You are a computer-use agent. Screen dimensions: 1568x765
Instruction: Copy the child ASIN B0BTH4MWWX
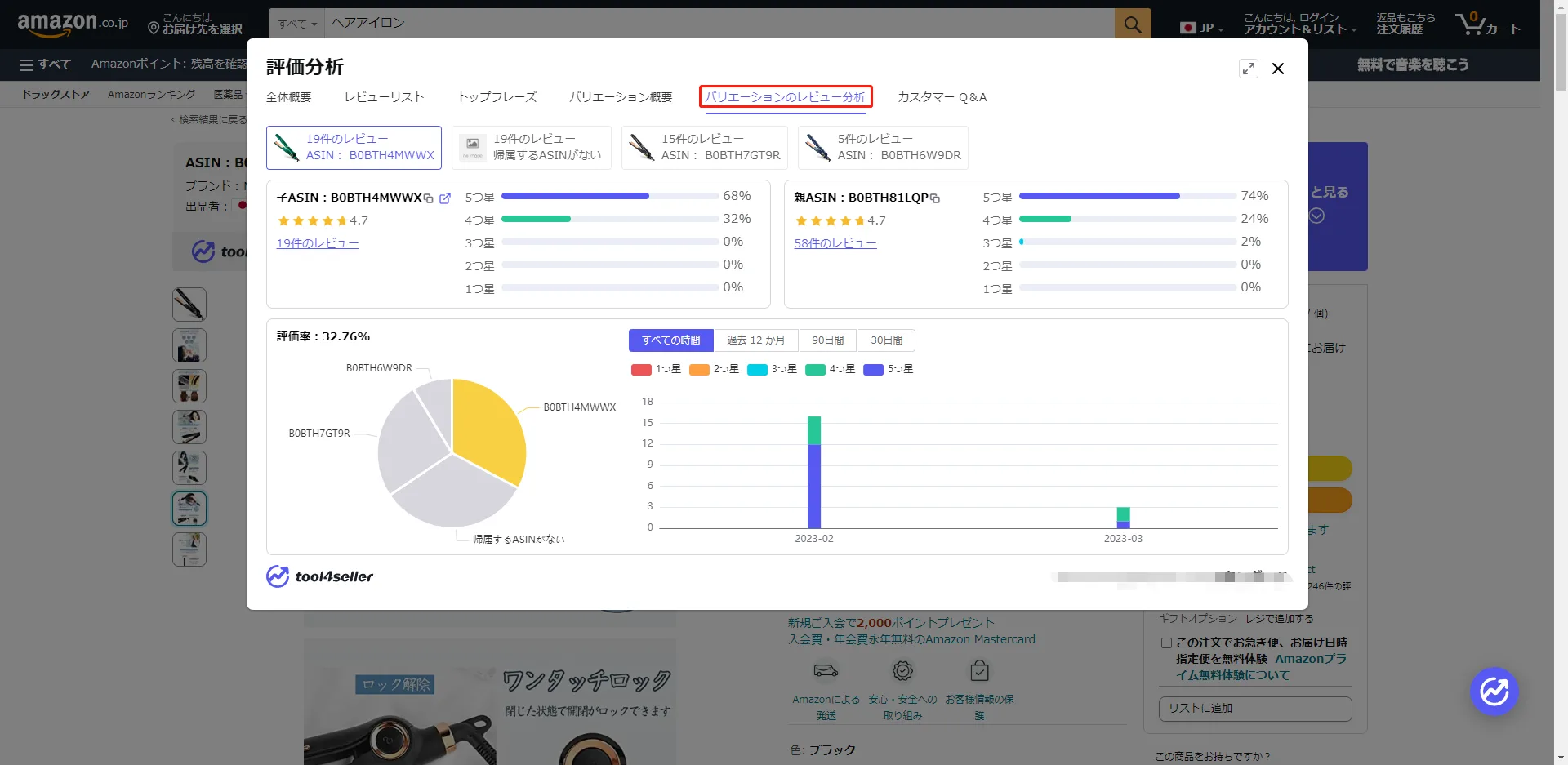[x=429, y=198]
